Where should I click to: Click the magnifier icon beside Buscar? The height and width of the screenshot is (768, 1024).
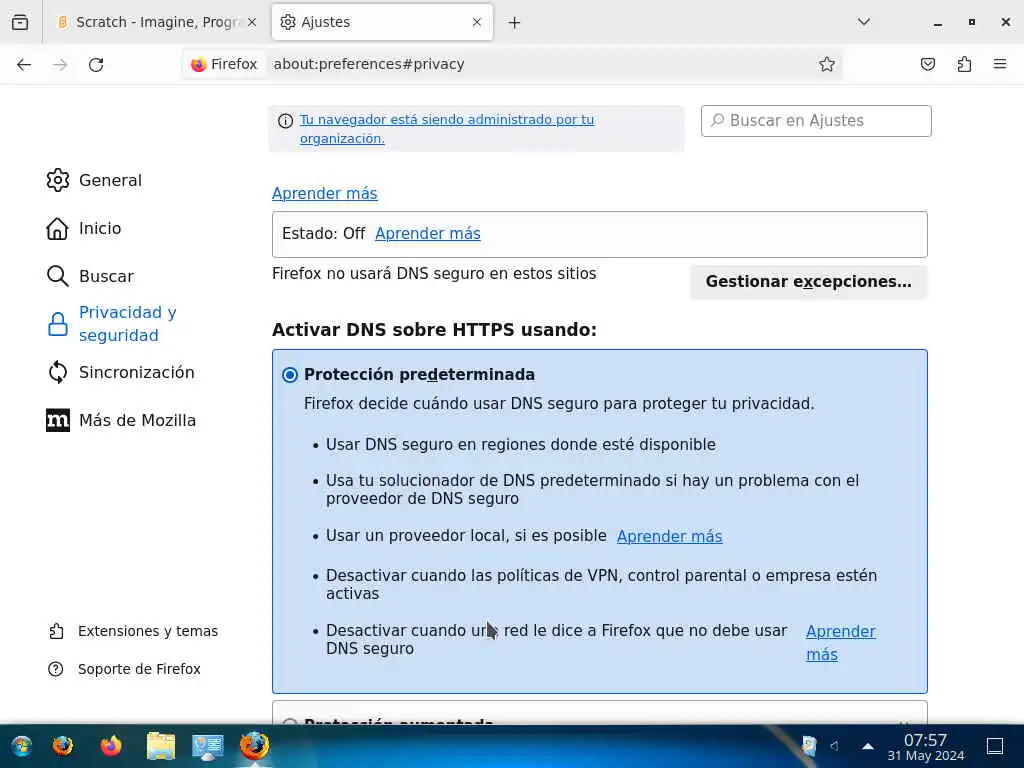click(57, 276)
